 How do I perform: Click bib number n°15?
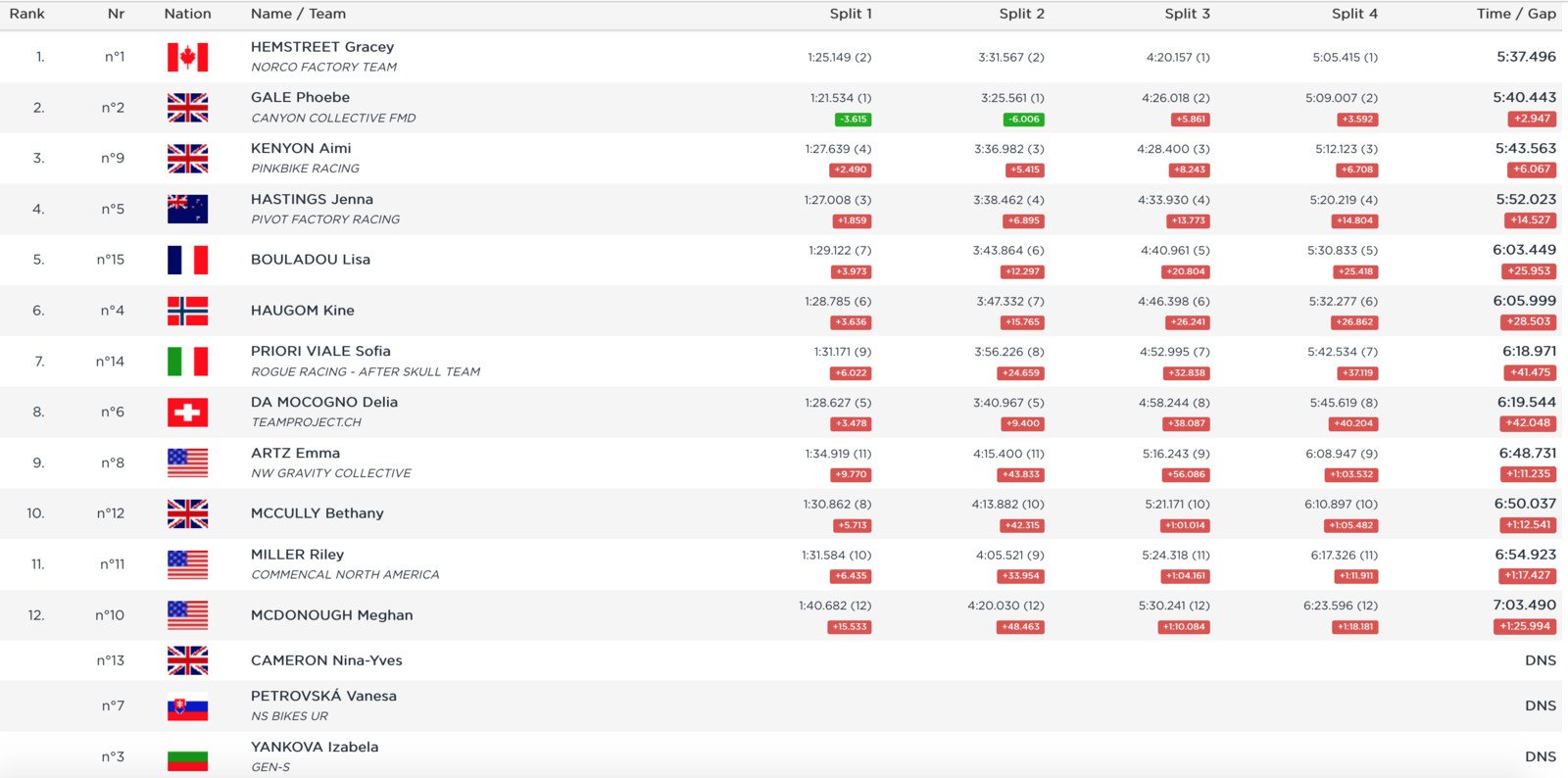point(111,260)
